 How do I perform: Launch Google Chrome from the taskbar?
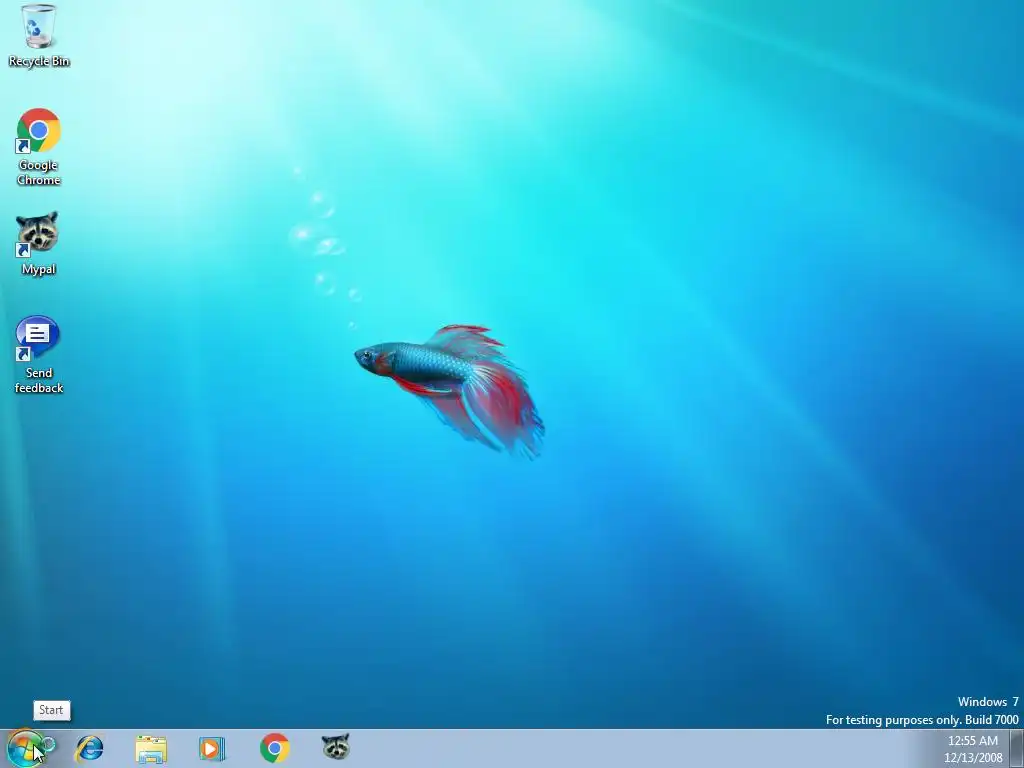pos(275,748)
